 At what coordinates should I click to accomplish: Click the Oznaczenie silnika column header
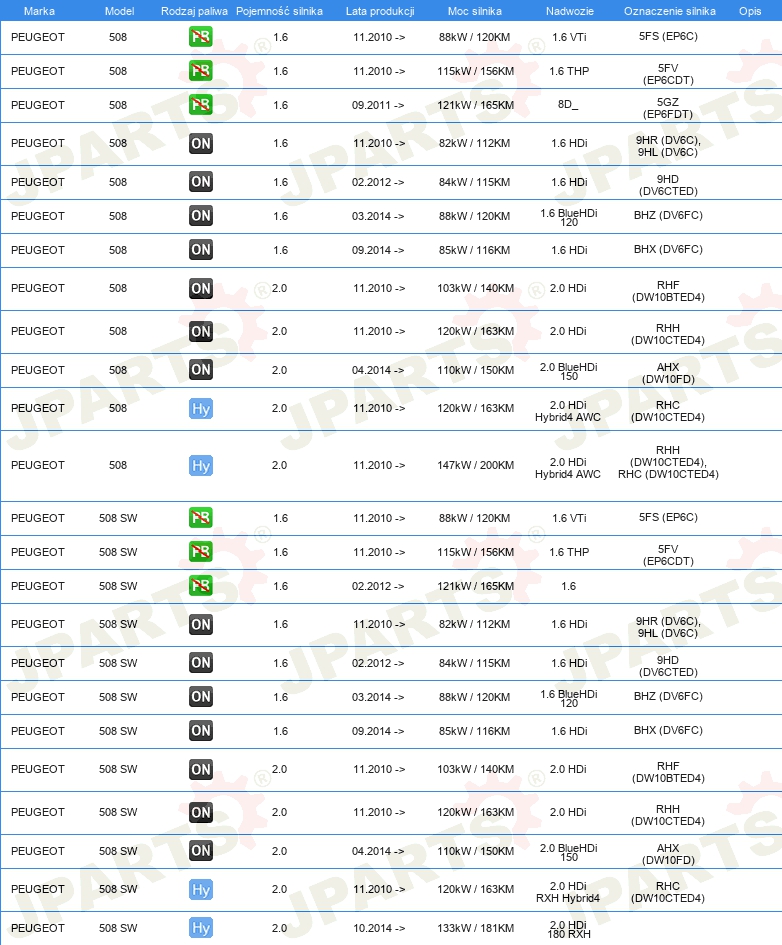(x=669, y=11)
